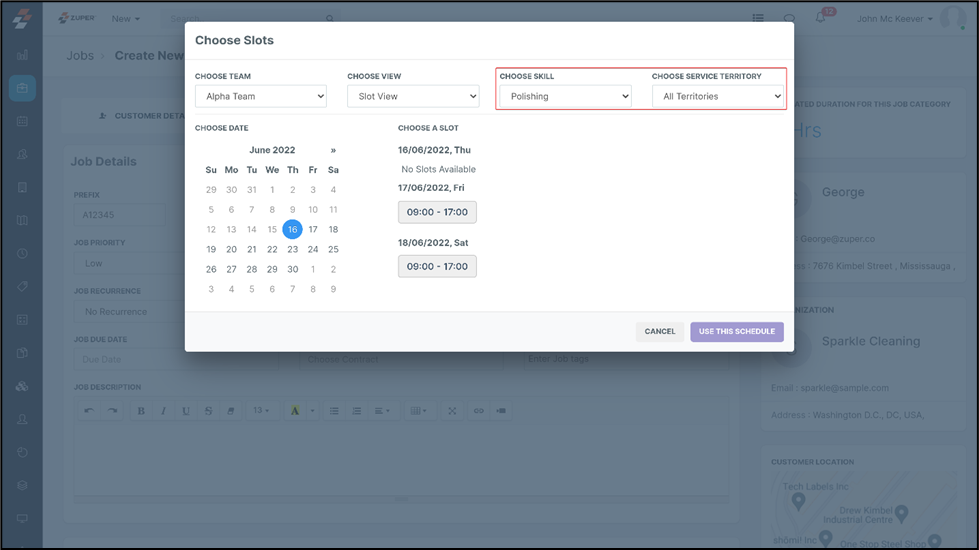Click the chat bubble icon in header
979x550 pixels.
tap(790, 19)
